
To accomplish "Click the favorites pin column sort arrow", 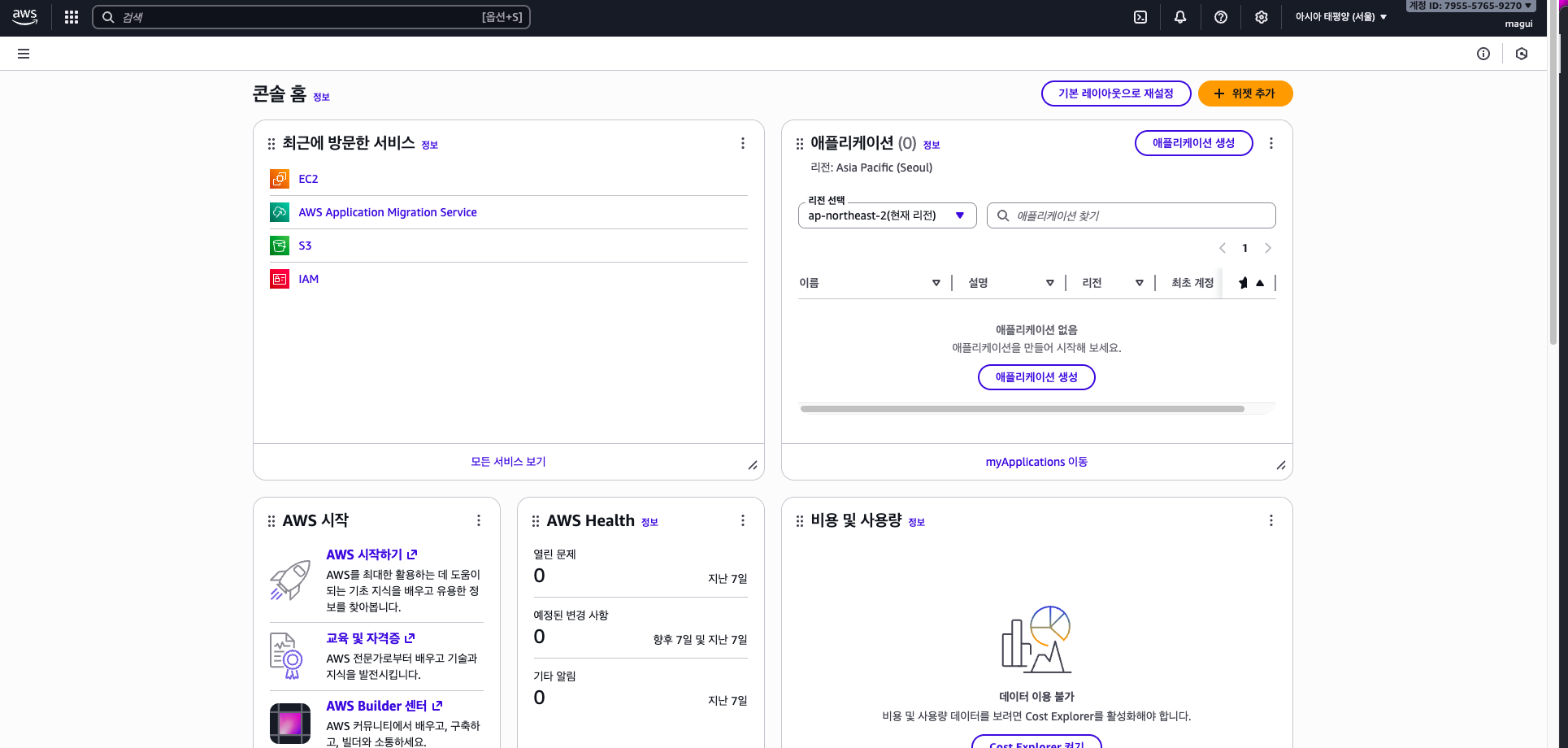I will [x=1260, y=283].
